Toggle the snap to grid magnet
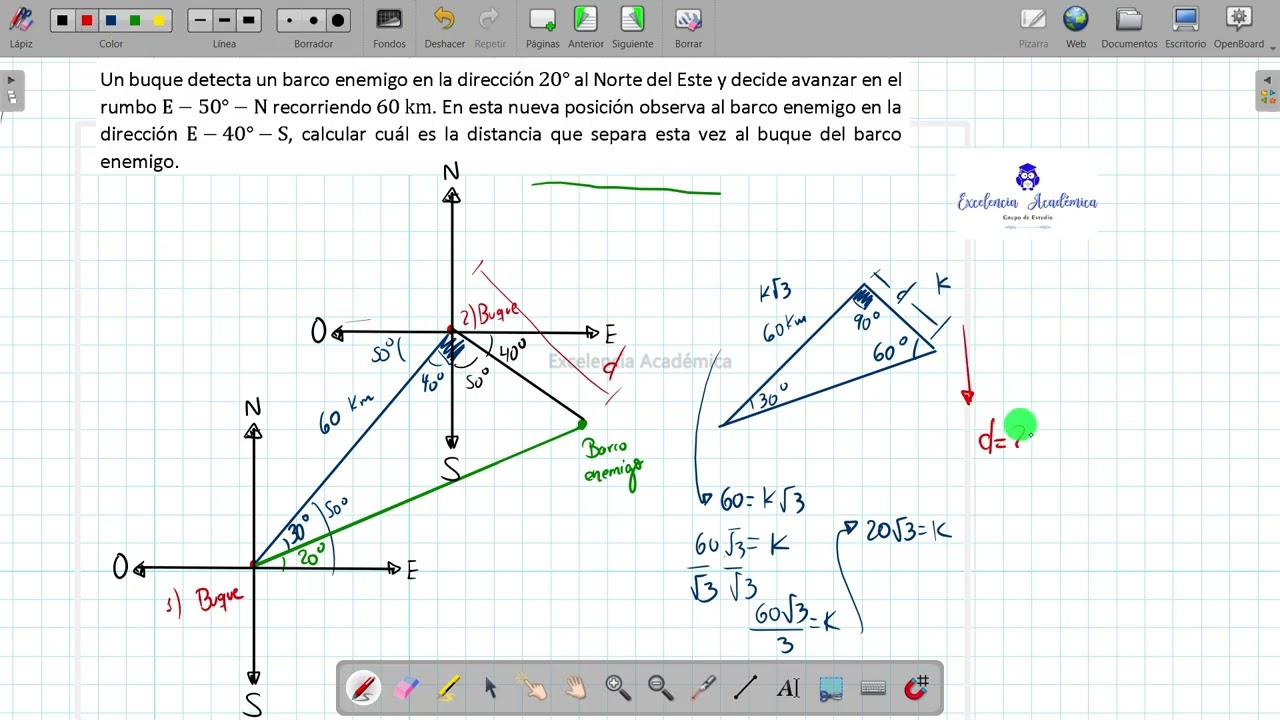 click(x=916, y=688)
